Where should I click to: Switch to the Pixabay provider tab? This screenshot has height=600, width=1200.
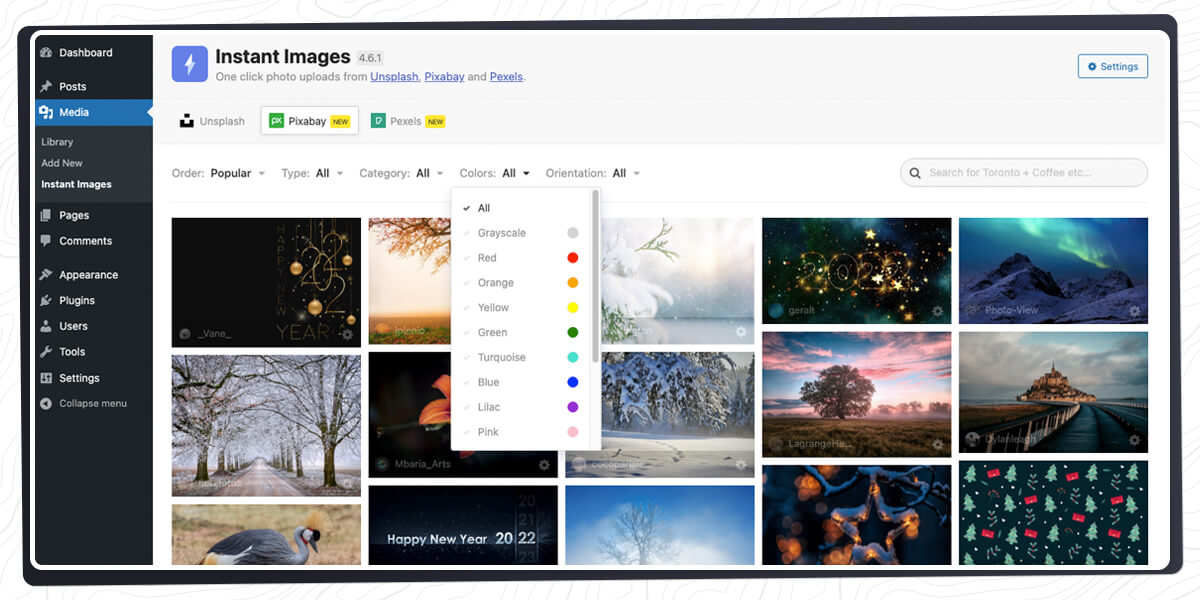click(310, 121)
